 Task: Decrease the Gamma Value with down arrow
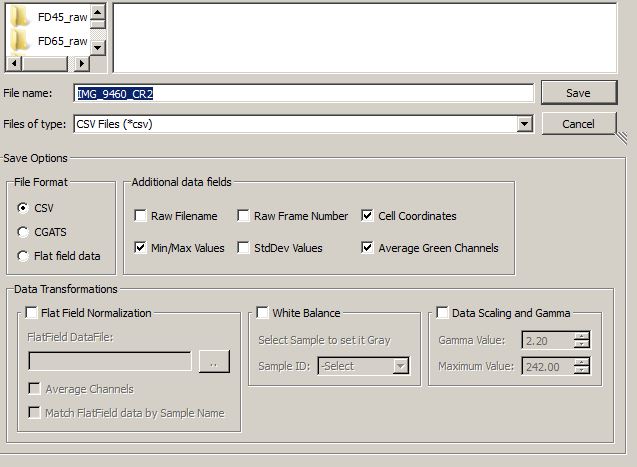pos(582,344)
